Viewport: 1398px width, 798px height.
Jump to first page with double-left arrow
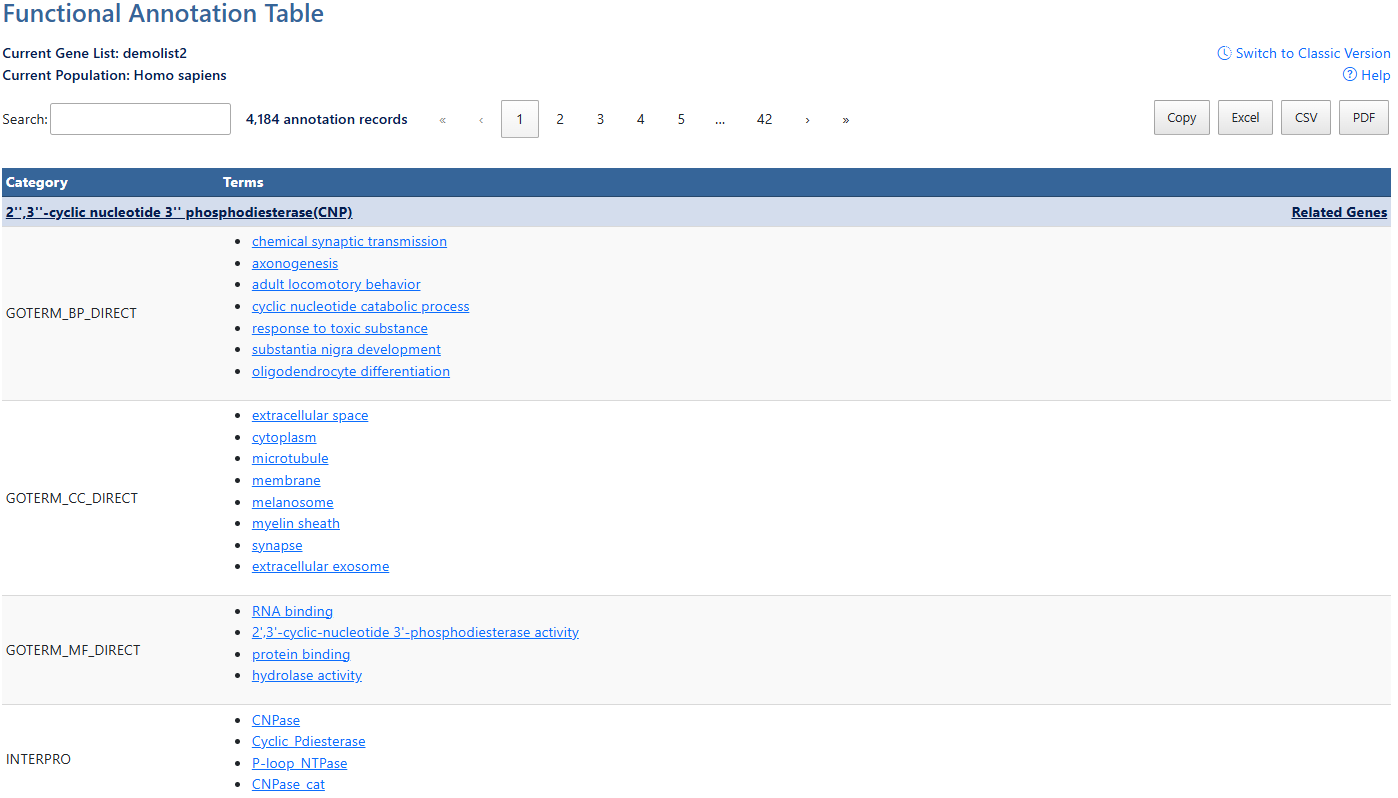click(442, 119)
